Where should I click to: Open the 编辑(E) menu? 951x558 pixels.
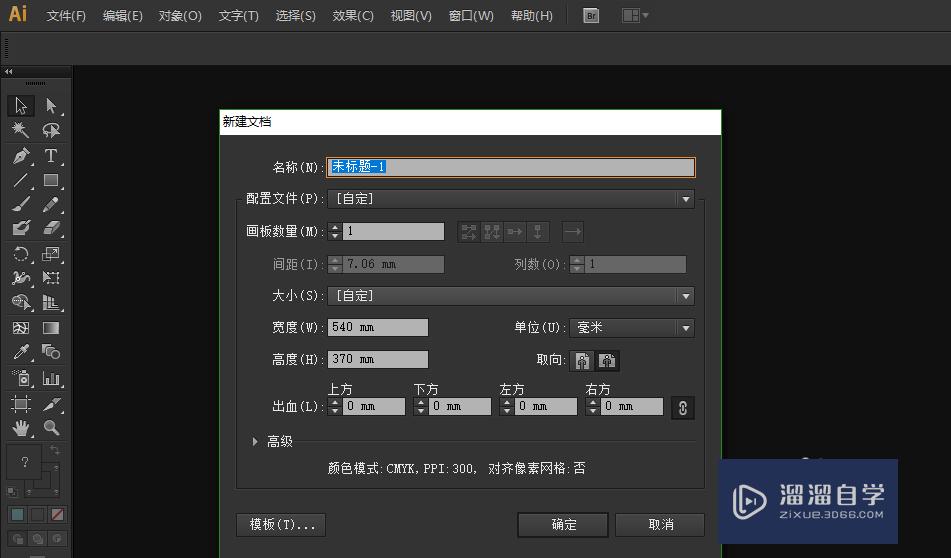pos(123,16)
